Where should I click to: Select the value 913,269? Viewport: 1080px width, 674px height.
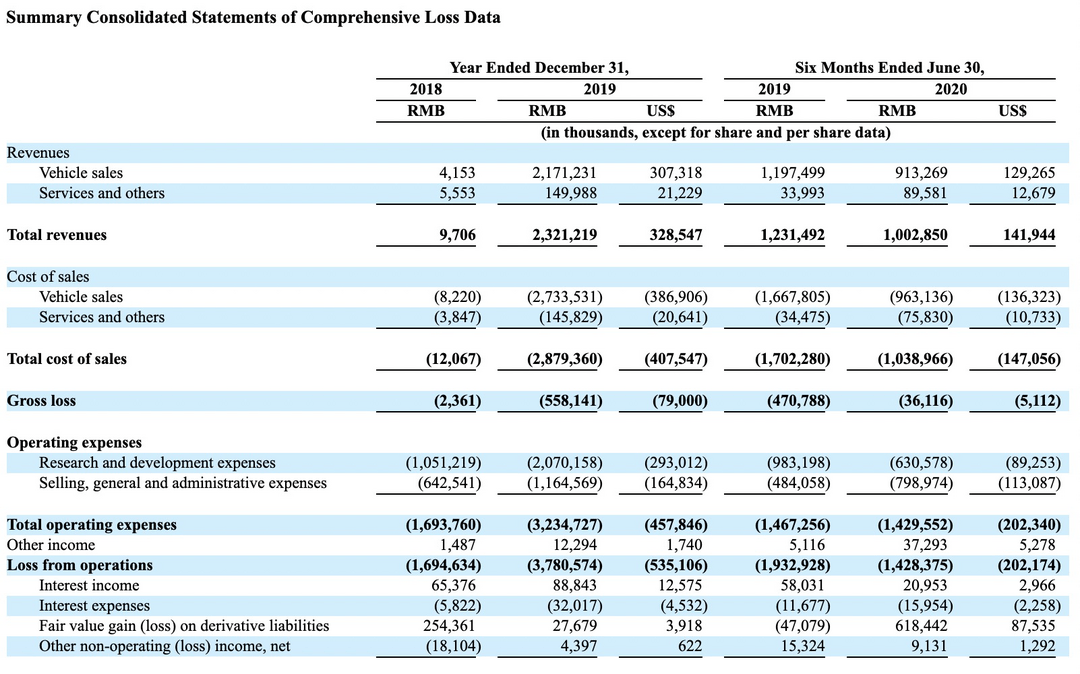(x=921, y=173)
